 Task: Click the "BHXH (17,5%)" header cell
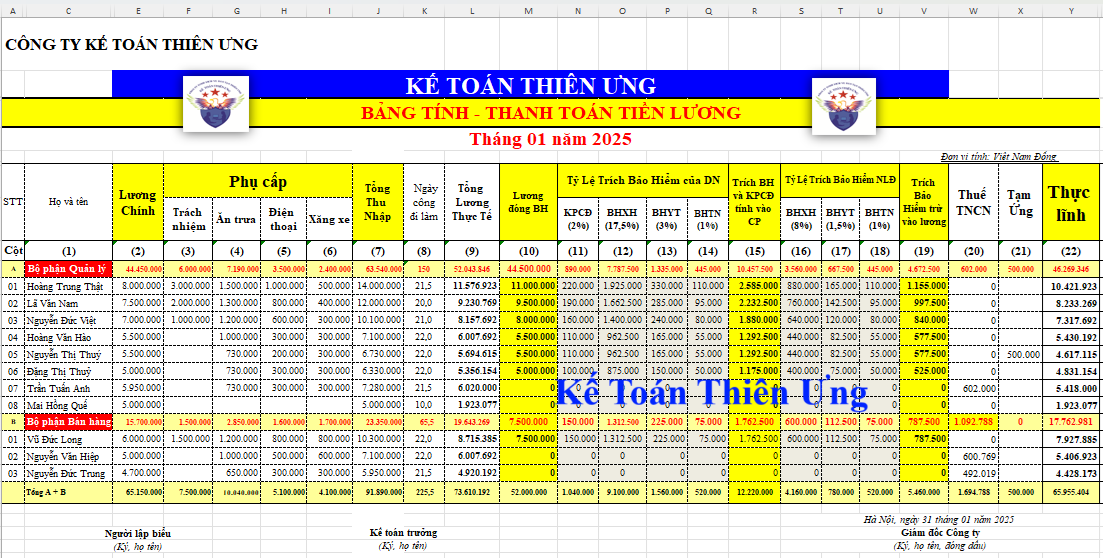[623, 219]
